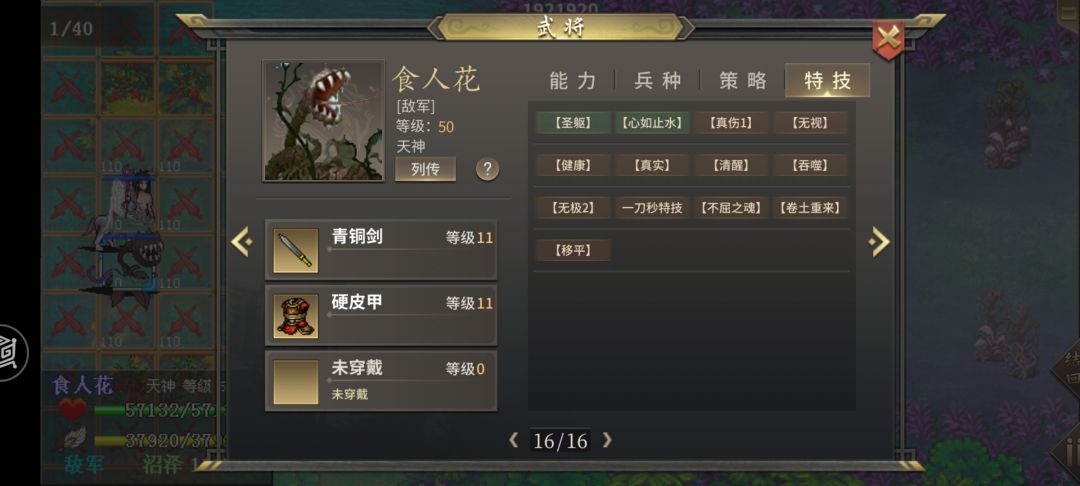1080x486 pixels.
Task: Select the 一刀秒特技 skill tag
Action: click(652, 207)
